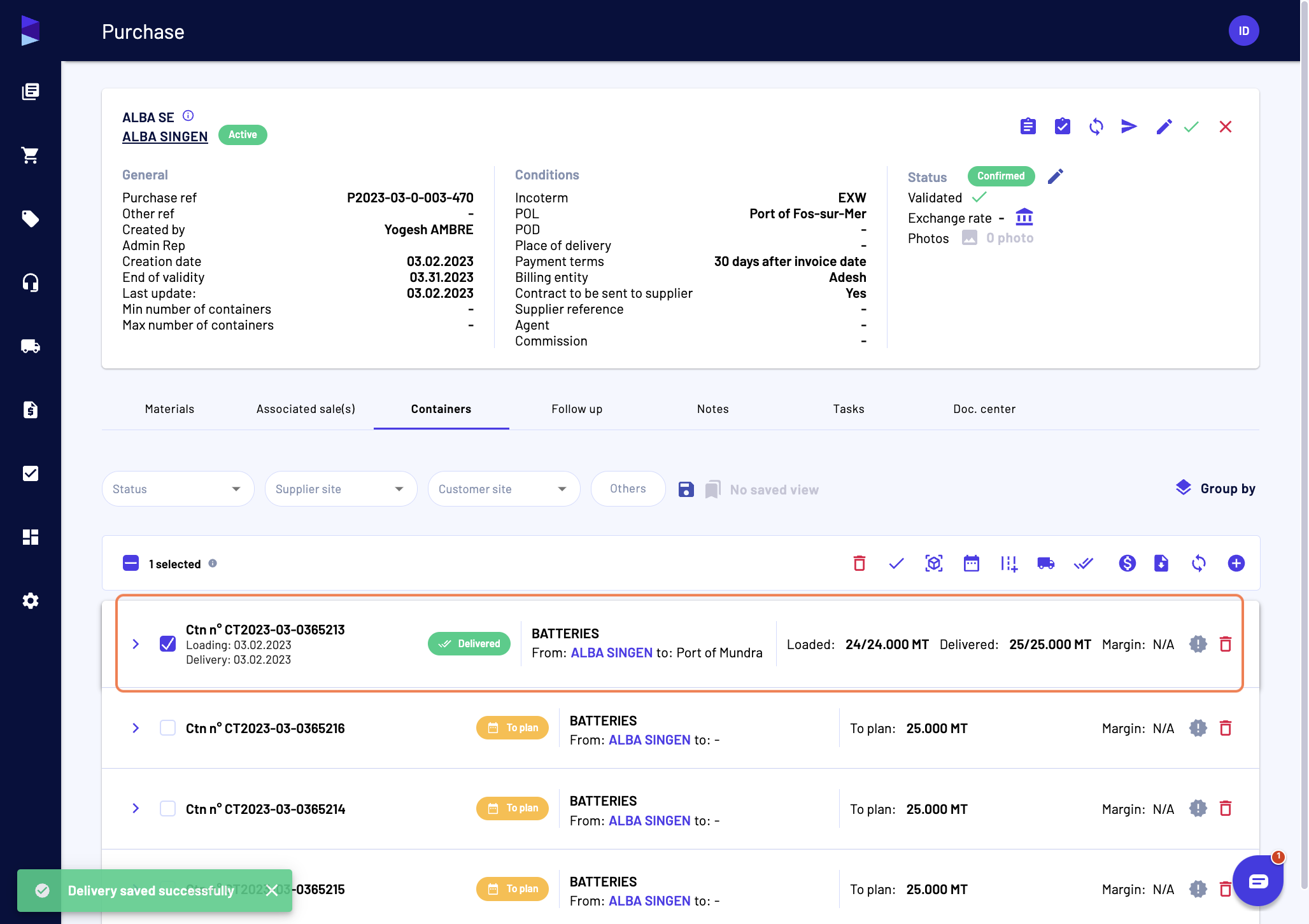Click the Others filter button

[628, 489]
